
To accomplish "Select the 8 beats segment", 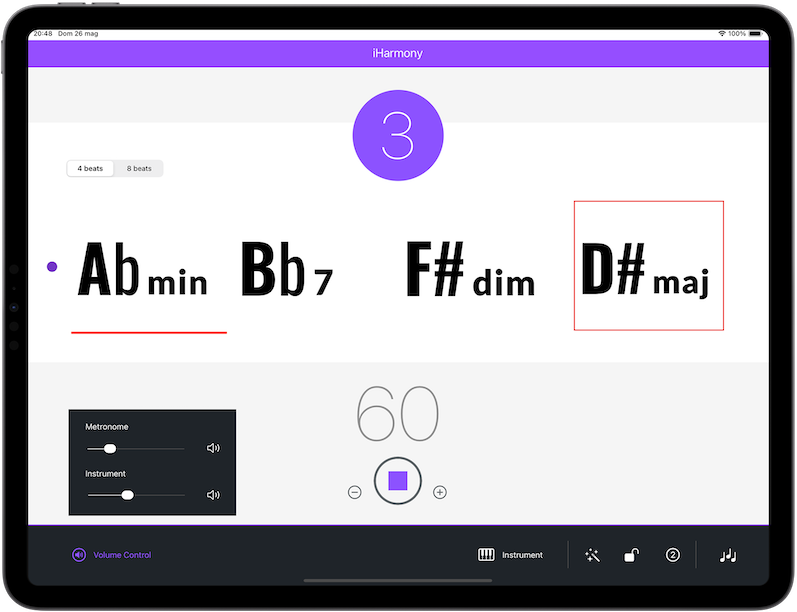I will pos(139,168).
